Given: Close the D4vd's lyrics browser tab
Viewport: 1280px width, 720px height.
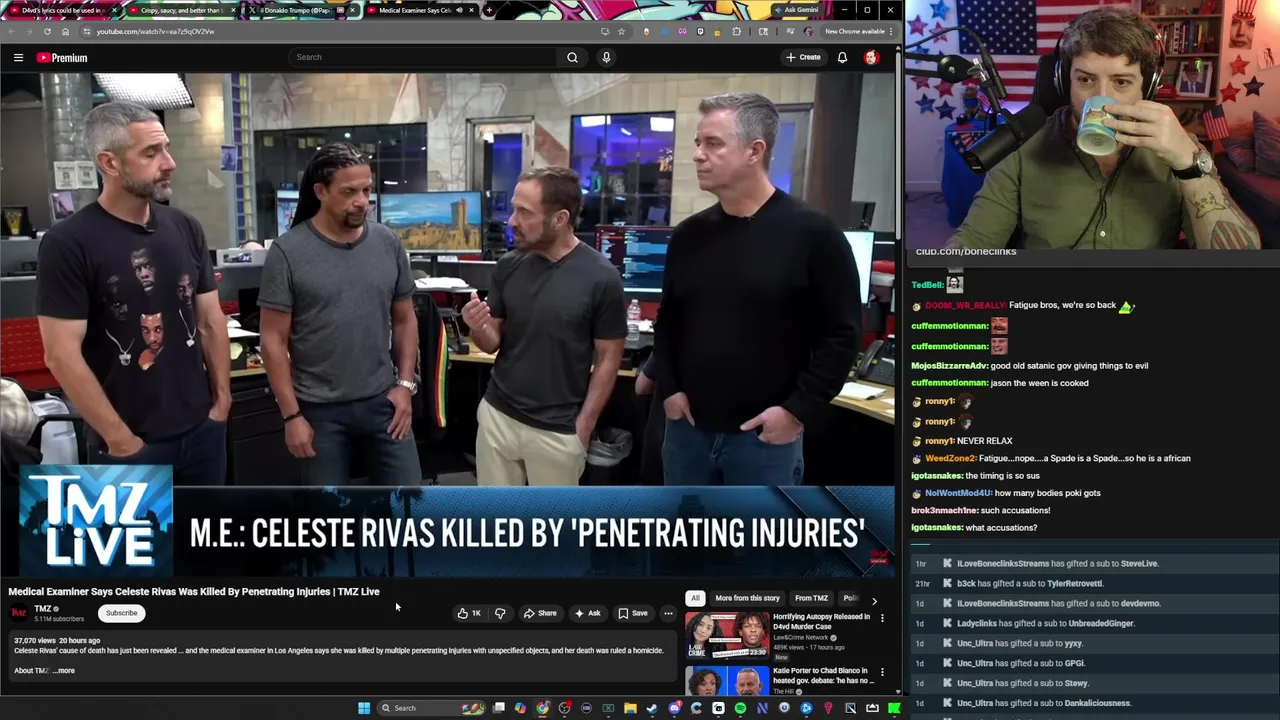Looking at the screenshot, I should [114, 10].
